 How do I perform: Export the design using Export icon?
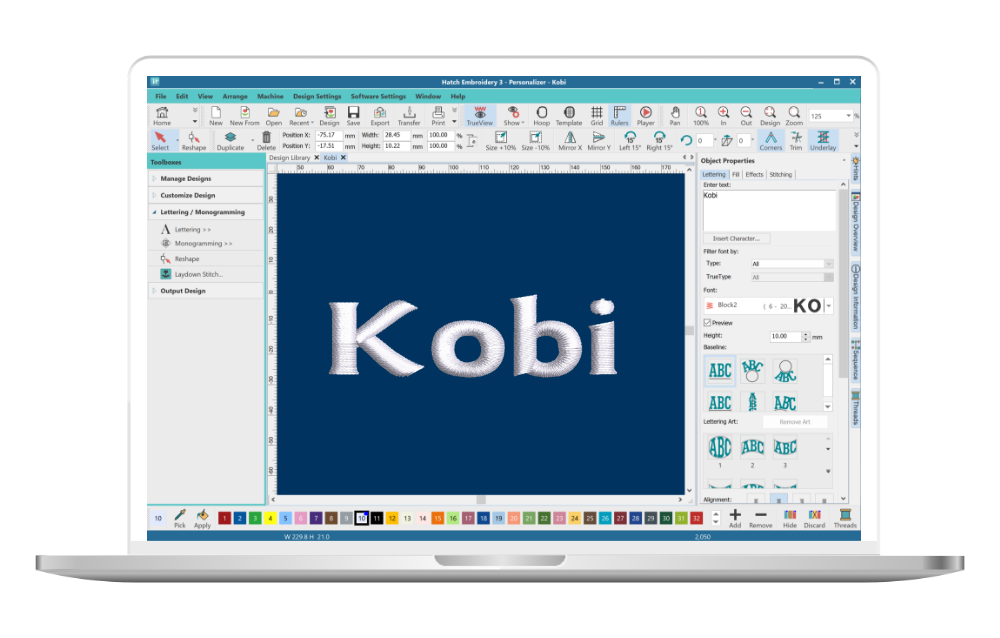point(380,115)
